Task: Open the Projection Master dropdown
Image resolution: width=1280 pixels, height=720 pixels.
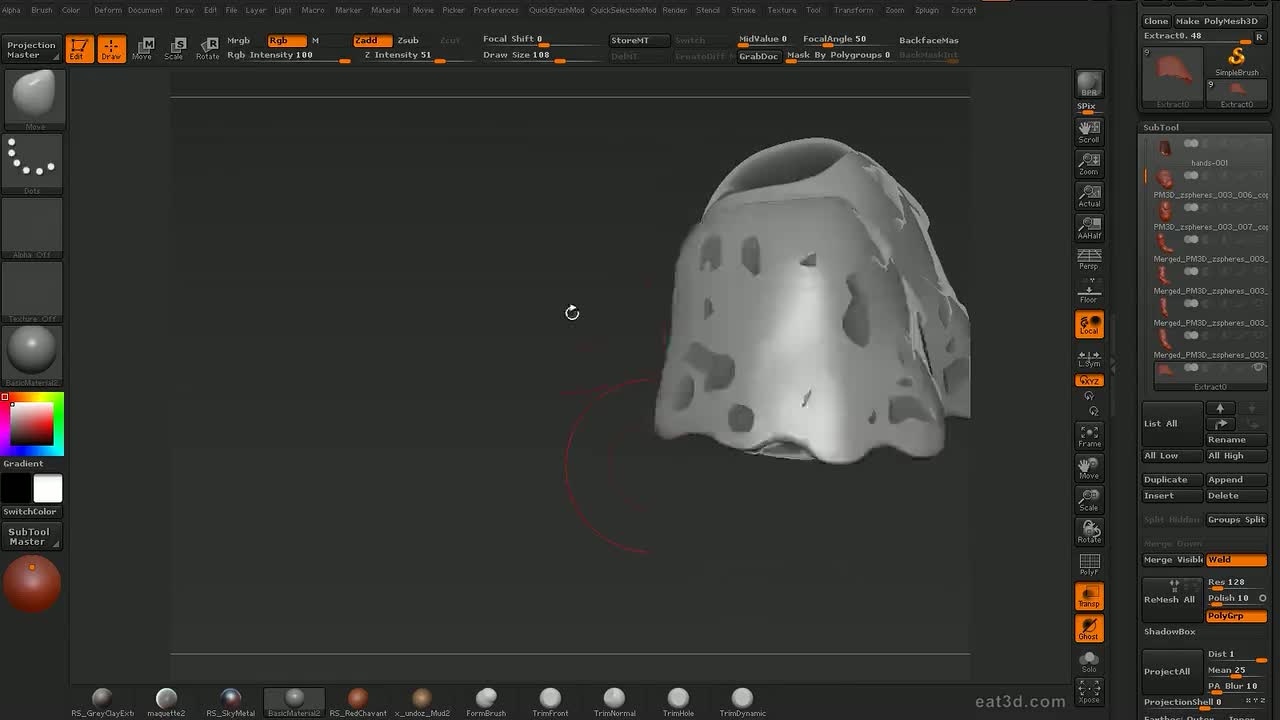Action: [32, 50]
